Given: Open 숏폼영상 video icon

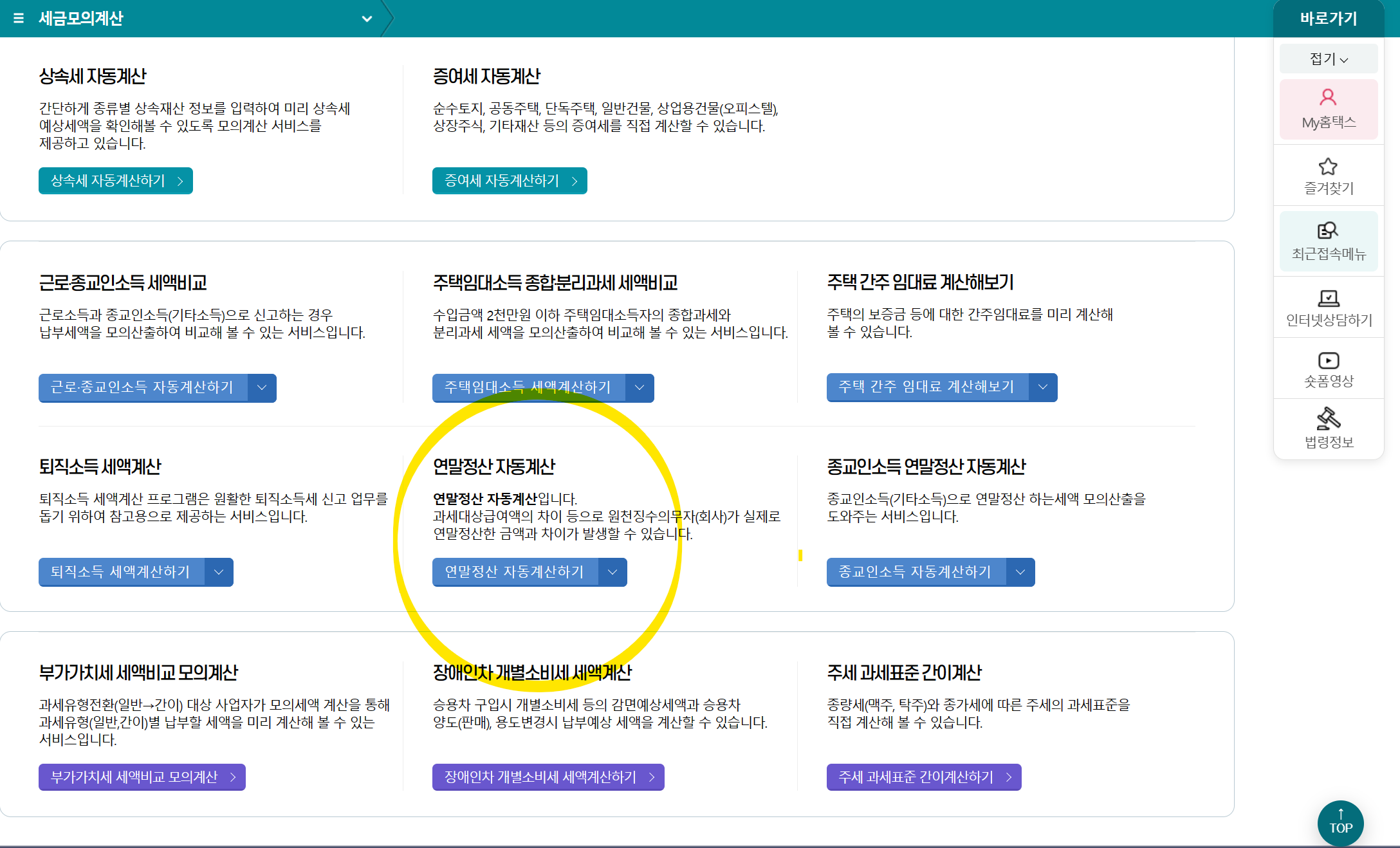Looking at the screenshot, I should [x=1328, y=360].
